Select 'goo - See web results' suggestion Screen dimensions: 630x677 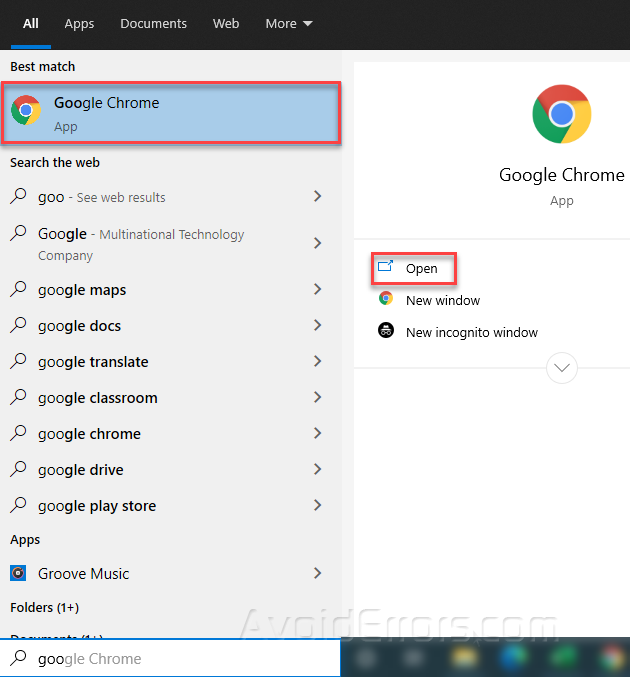tap(171, 197)
